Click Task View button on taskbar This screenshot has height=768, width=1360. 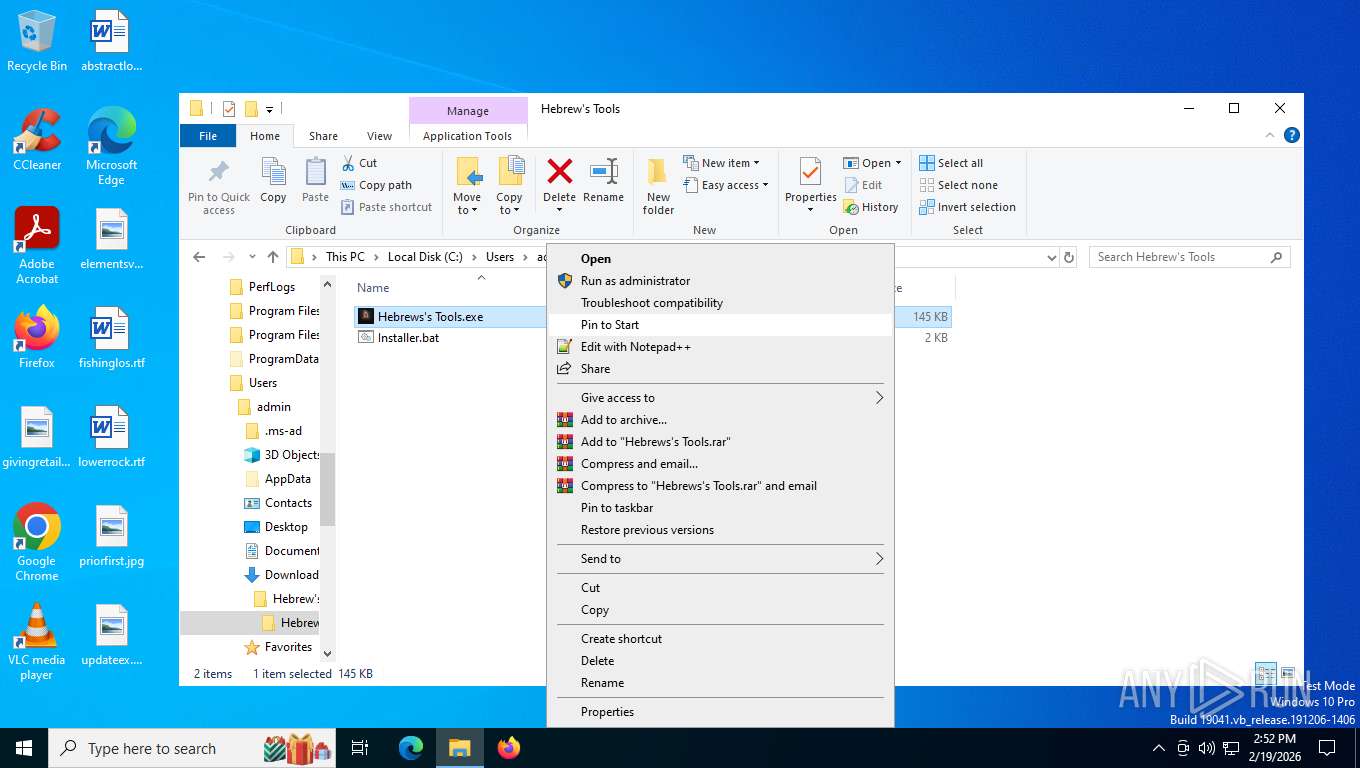[360, 748]
